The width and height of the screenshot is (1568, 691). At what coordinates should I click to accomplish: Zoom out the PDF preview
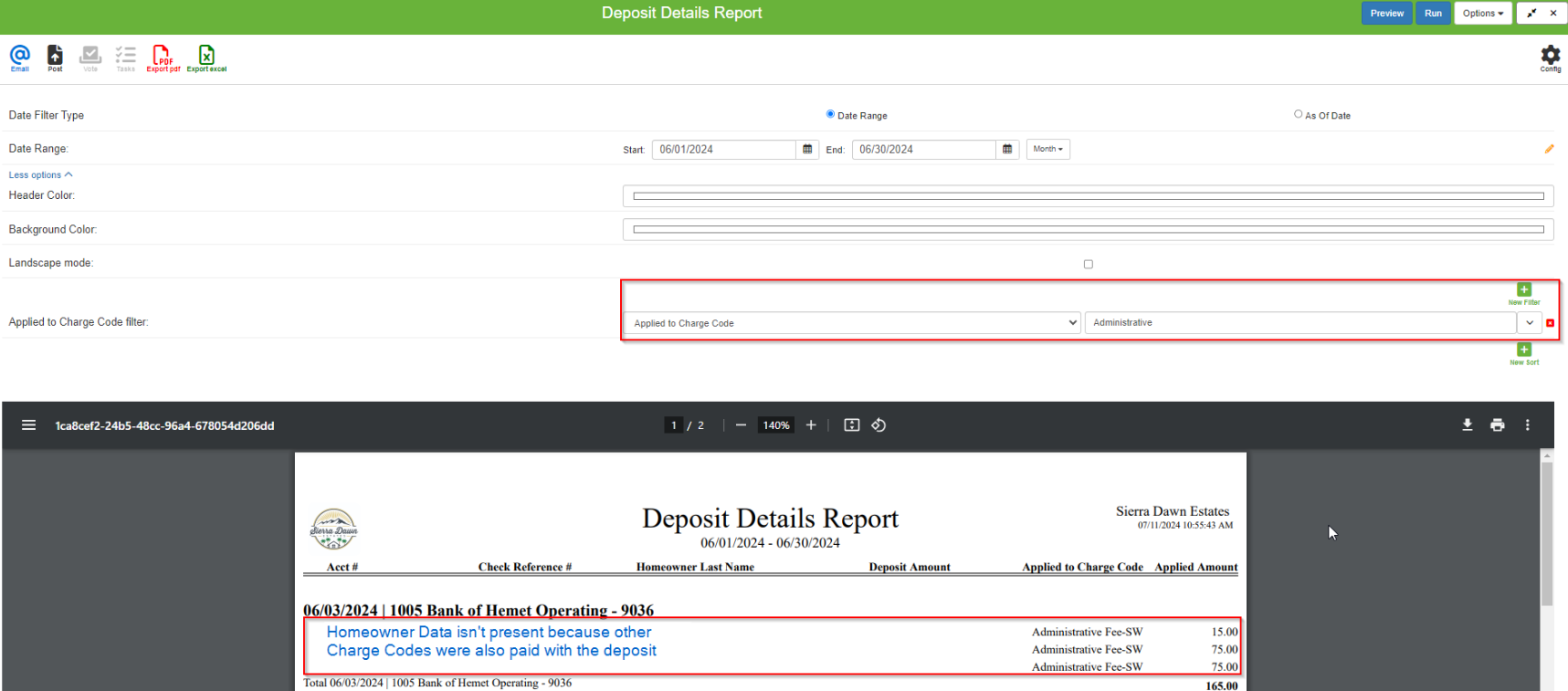(741, 425)
